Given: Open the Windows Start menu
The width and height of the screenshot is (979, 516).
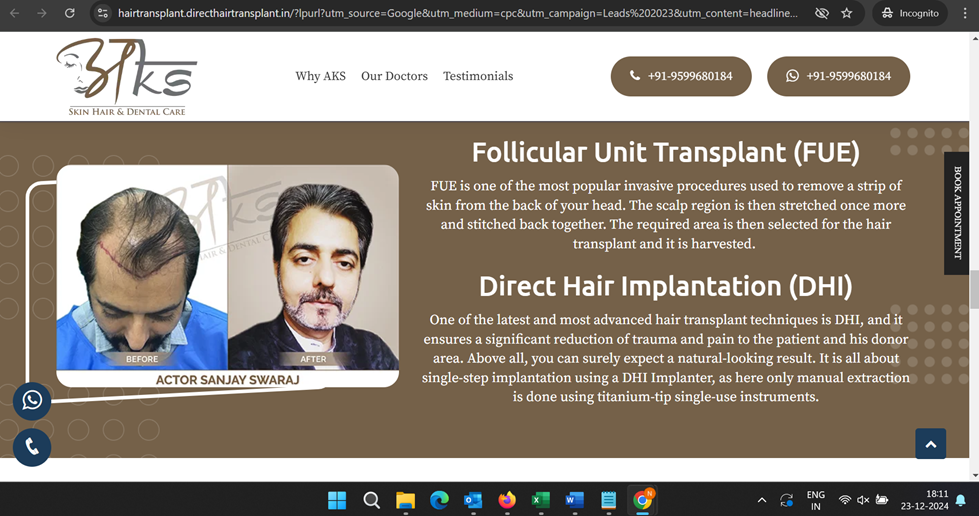Looking at the screenshot, I should pos(337,500).
